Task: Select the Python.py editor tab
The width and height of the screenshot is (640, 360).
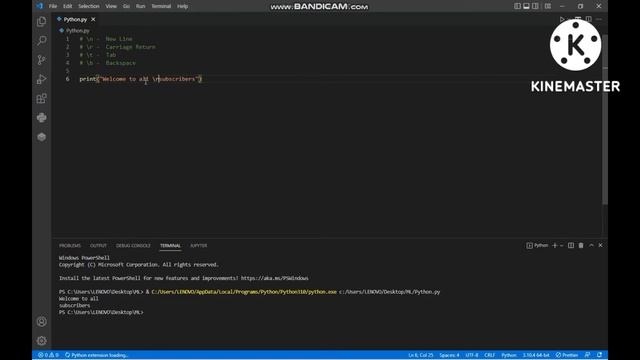Action: 76,19
